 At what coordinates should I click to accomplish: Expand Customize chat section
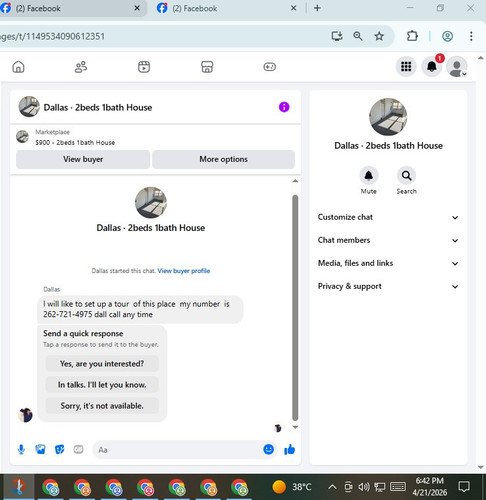pos(388,217)
